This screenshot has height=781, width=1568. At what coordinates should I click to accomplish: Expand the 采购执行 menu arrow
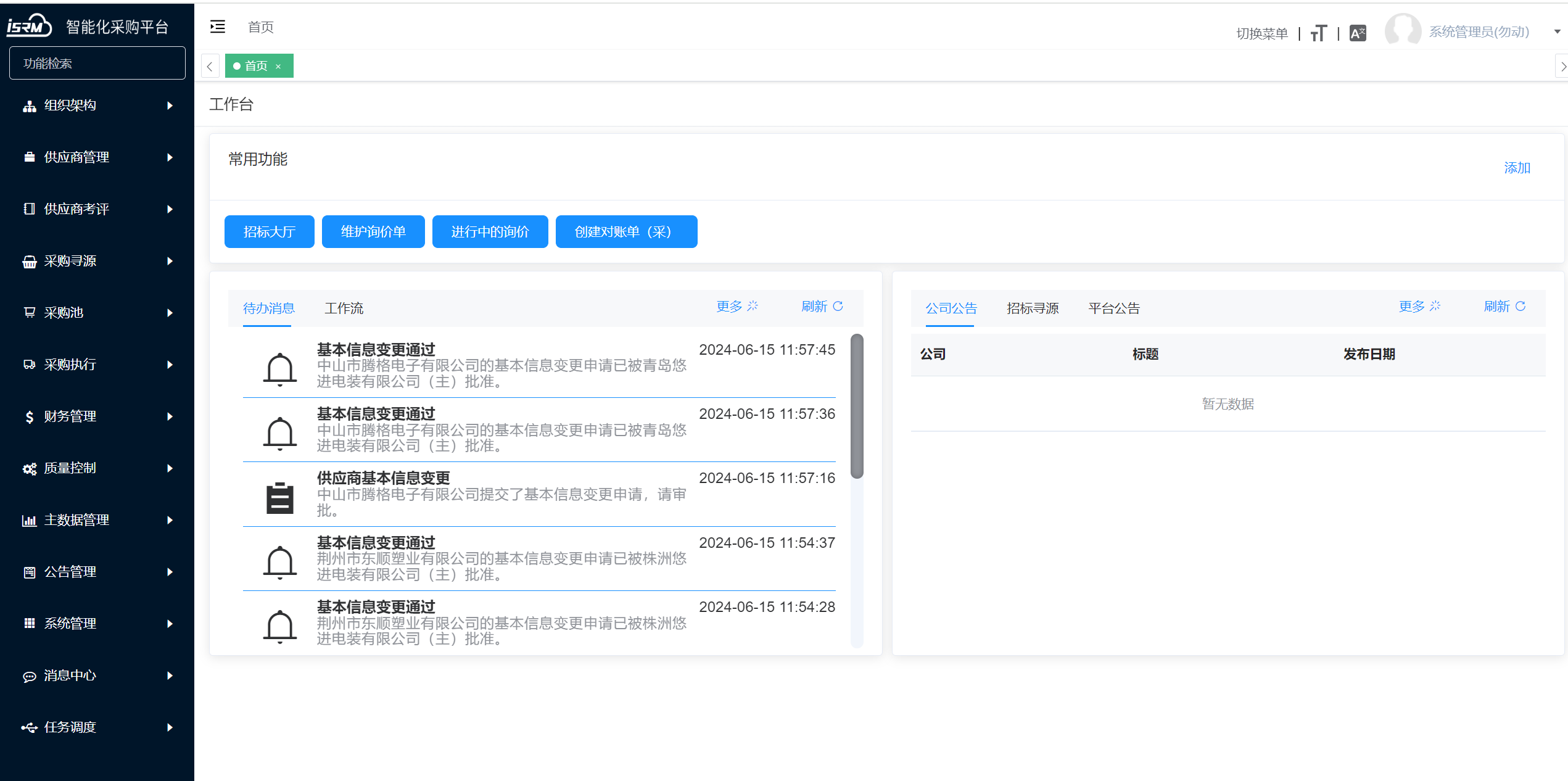pos(170,365)
